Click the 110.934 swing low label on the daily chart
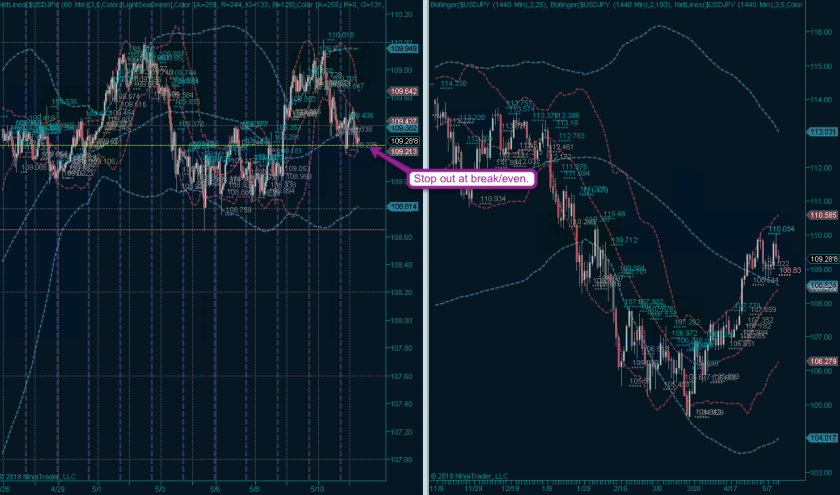Screen dimensions: 840x495 493,199
